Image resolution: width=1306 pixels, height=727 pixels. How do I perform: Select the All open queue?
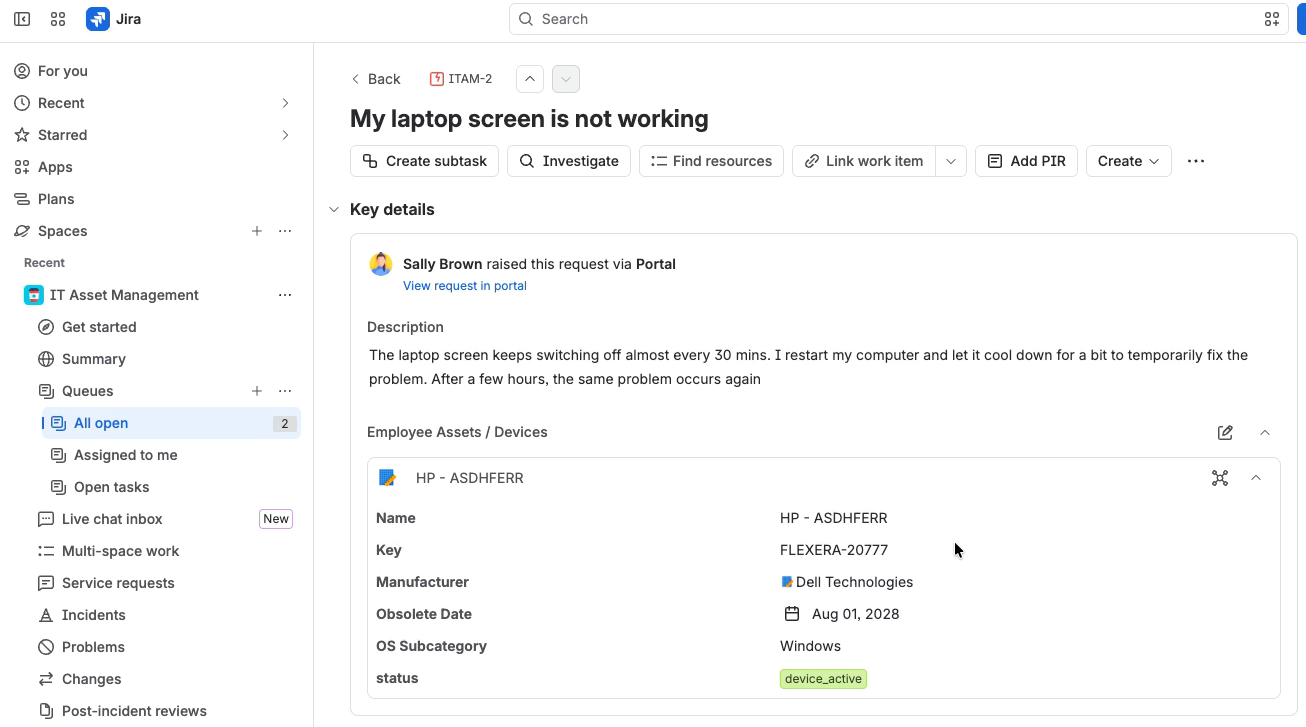click(171, 423)
